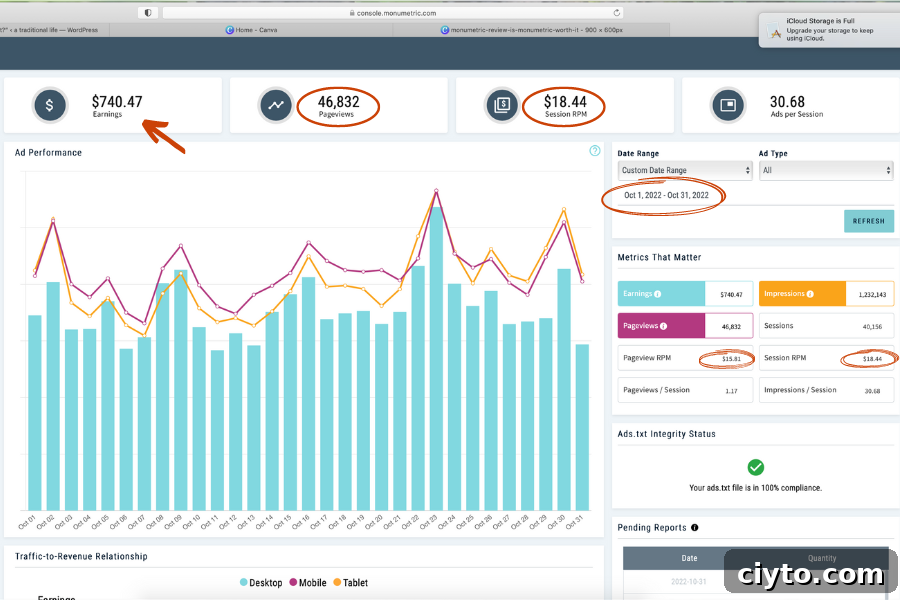Select the Earnings metric tile
The image size is (900, 600).
pos(685,294)
